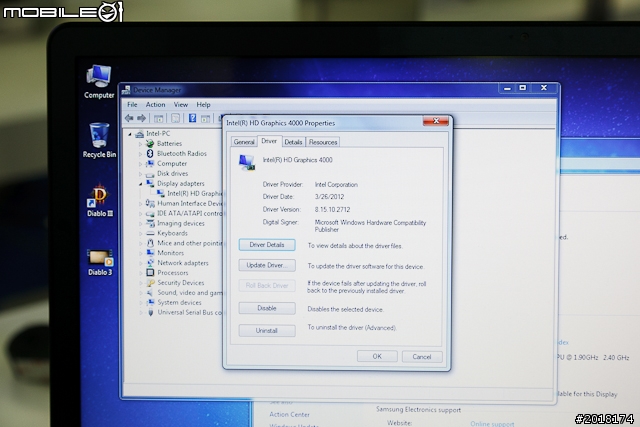Viewport: 640px width, 427px height.
Task: Switch to the Resources tab
Action: tap(322, 142)
